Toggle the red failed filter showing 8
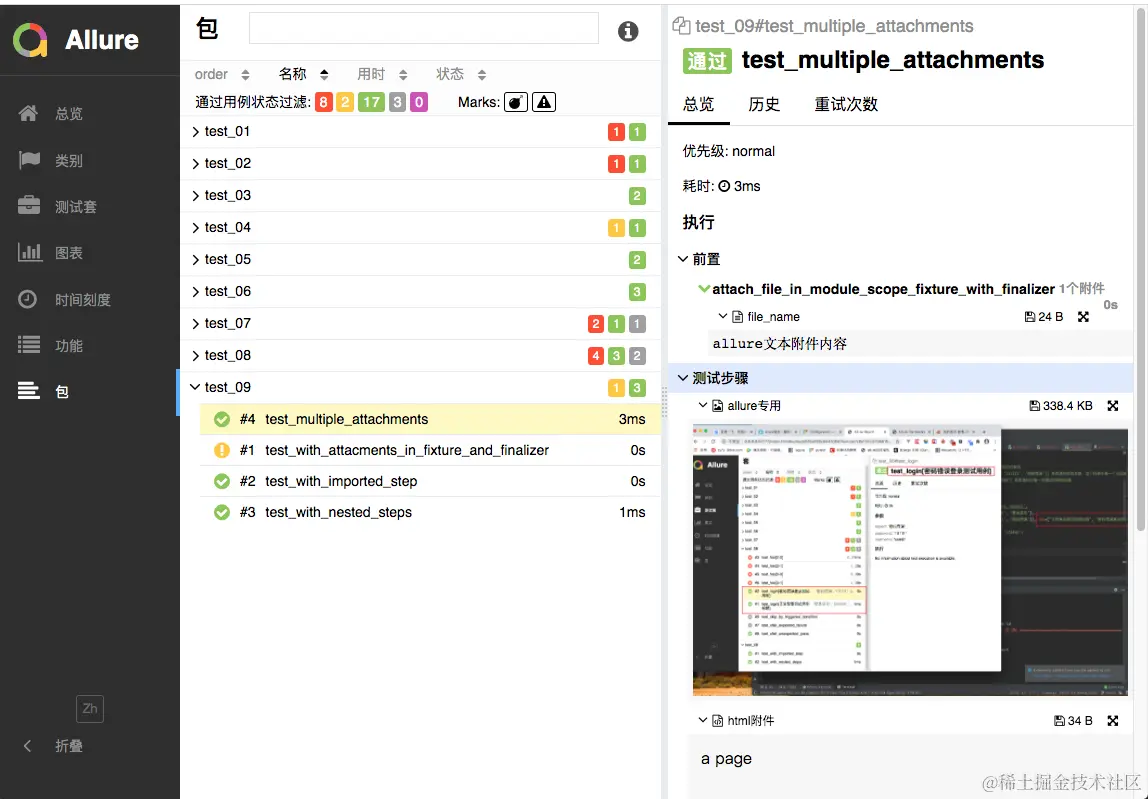Screen dimensions: 1148x799 pos(323,103)
